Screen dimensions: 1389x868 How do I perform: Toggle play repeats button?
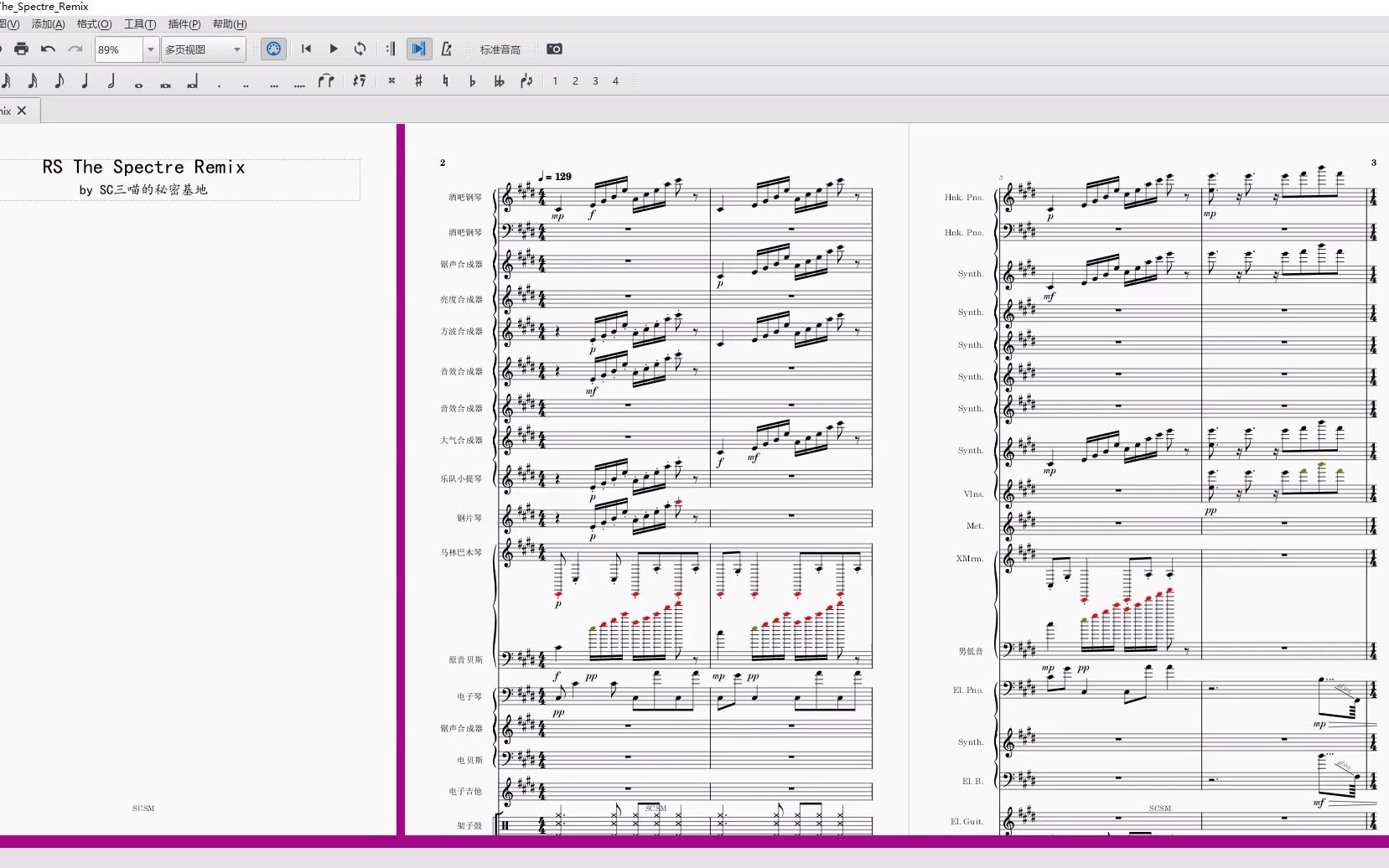click(391, 49)
